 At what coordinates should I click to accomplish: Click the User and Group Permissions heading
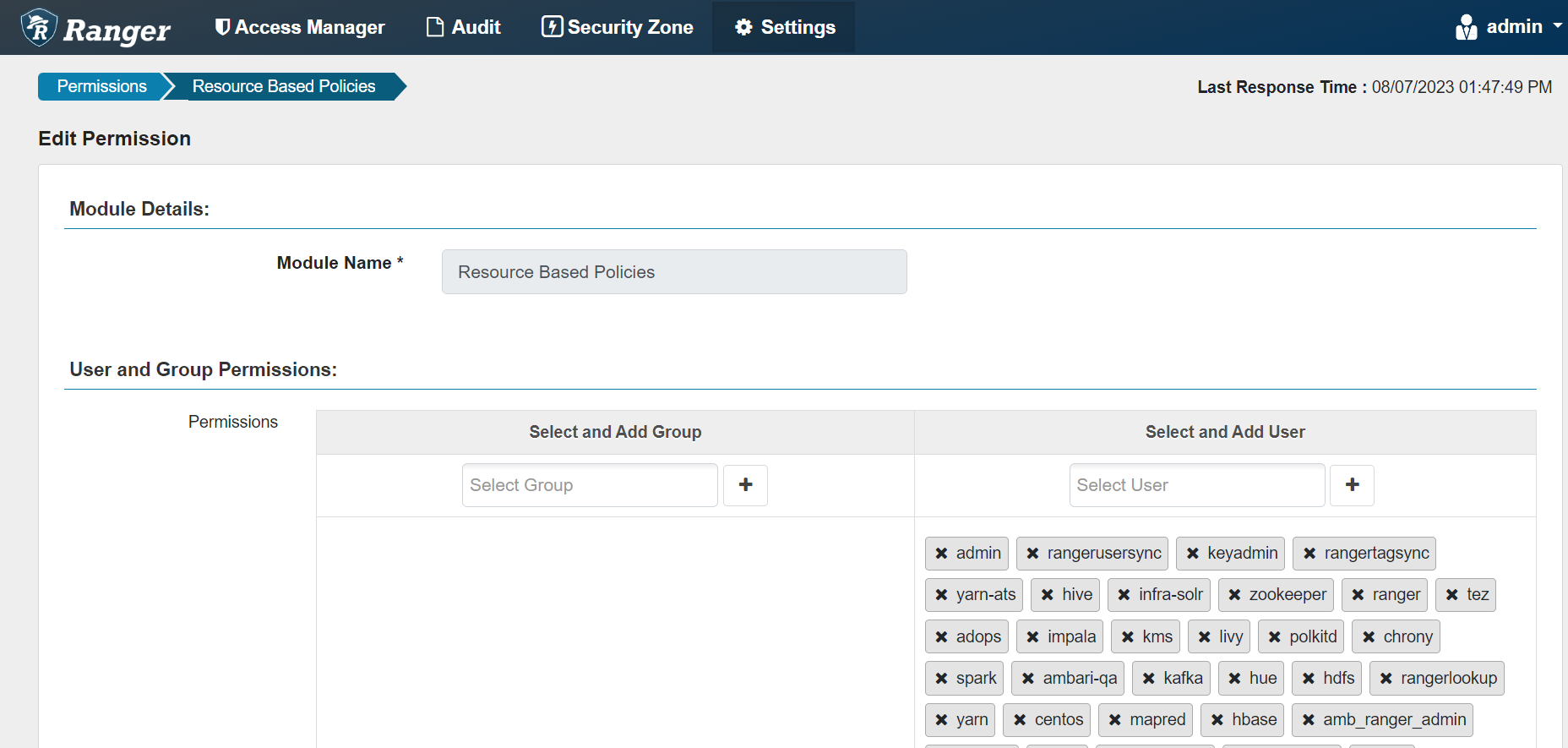[204, 369]
